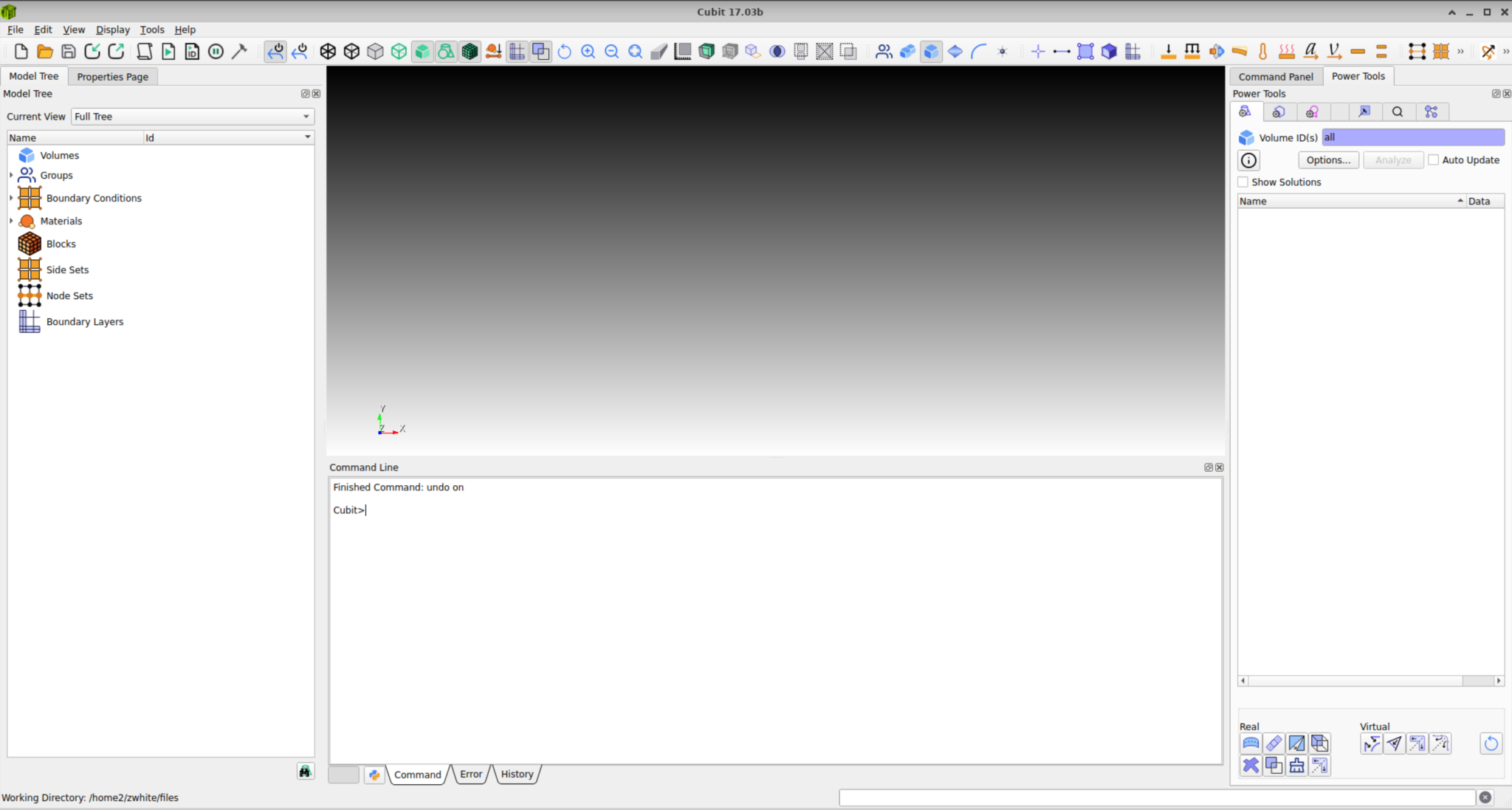Open the Geometry Power Tools search icon

pos(1398,111)
